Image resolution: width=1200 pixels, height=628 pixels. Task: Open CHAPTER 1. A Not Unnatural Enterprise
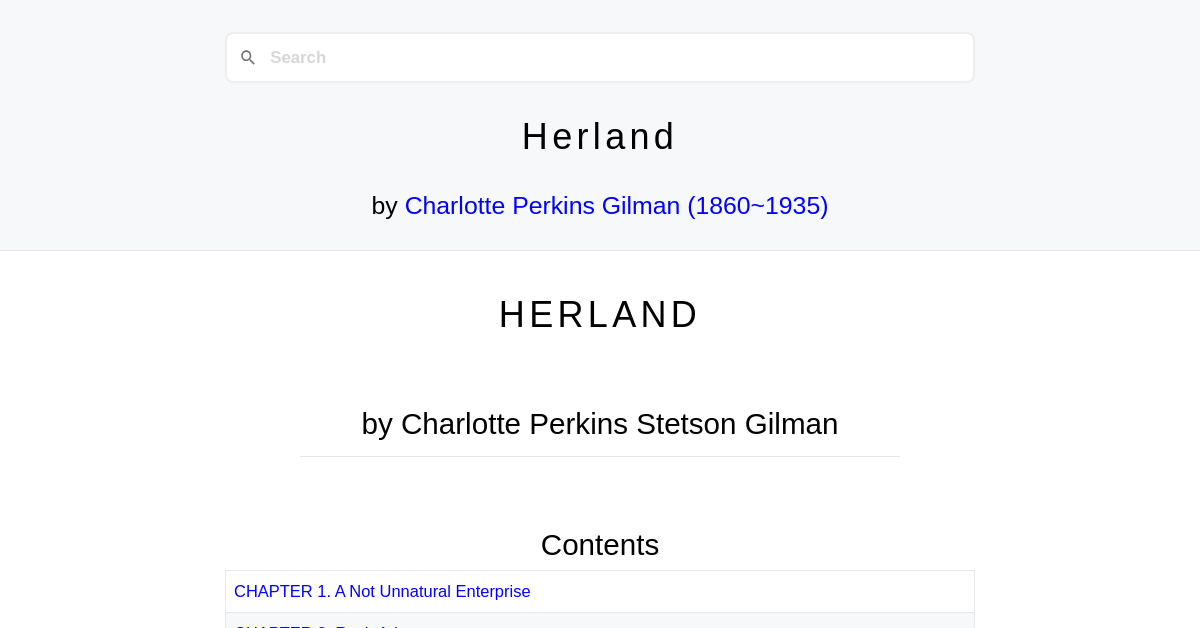point(382,591)
